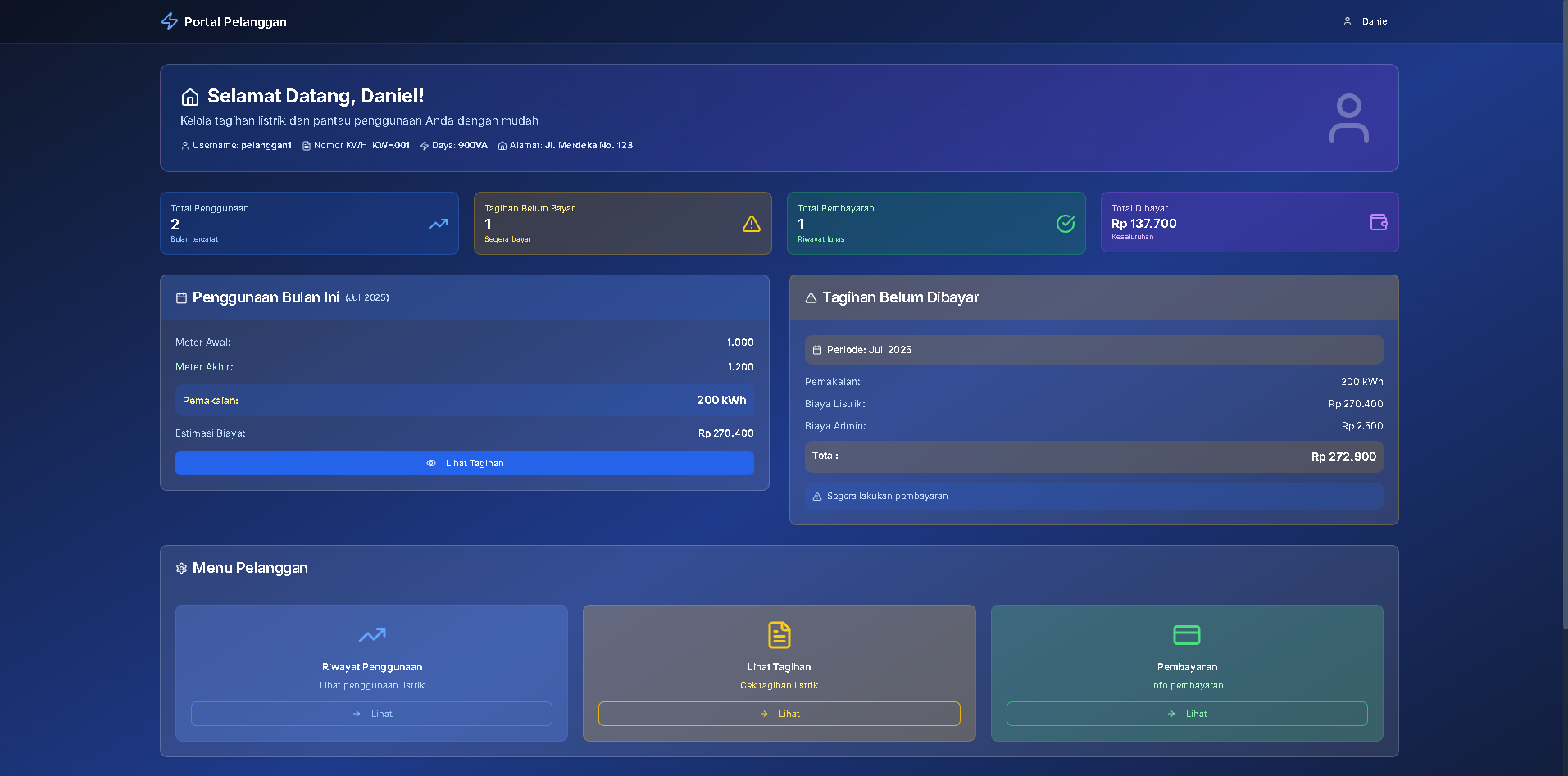Click the green checkmark in Total Pembayaran card
Screen dimensions: 1568x776
(1066, 224)
